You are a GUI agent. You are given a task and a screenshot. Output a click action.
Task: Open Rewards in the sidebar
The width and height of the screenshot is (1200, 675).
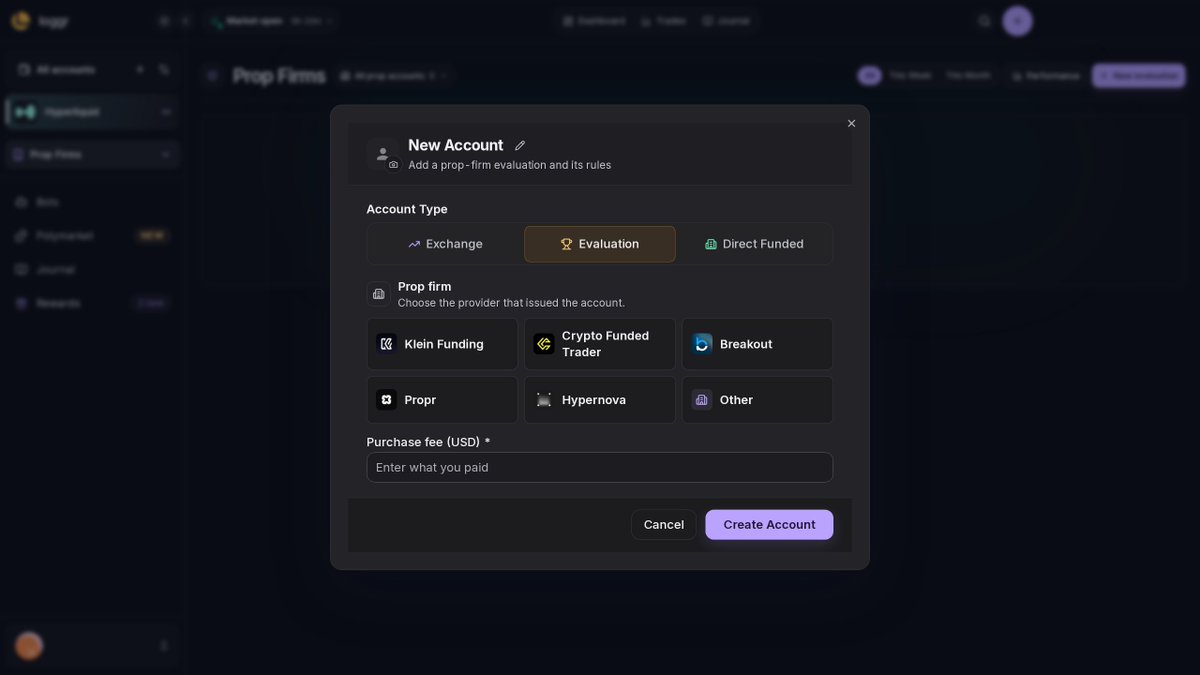(92, 303)
